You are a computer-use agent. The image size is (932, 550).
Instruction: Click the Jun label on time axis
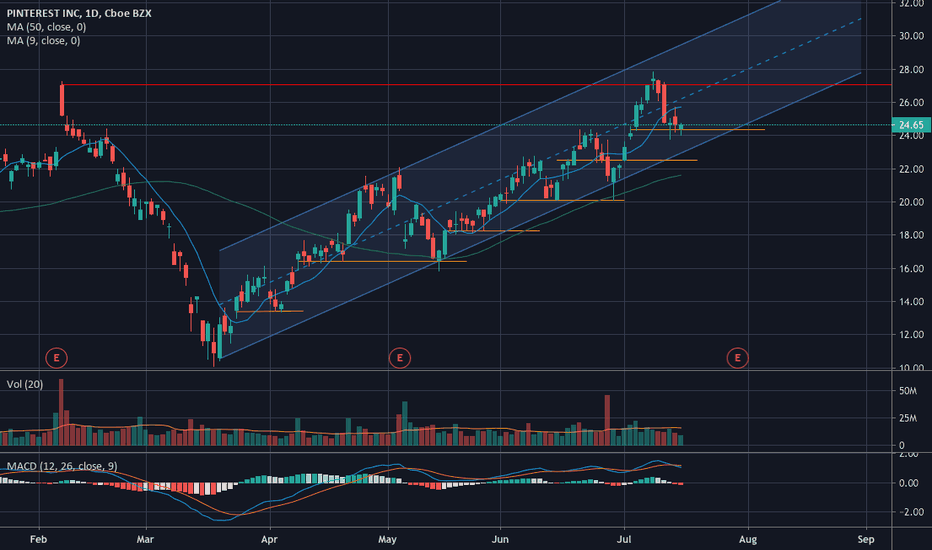point(500,539)
